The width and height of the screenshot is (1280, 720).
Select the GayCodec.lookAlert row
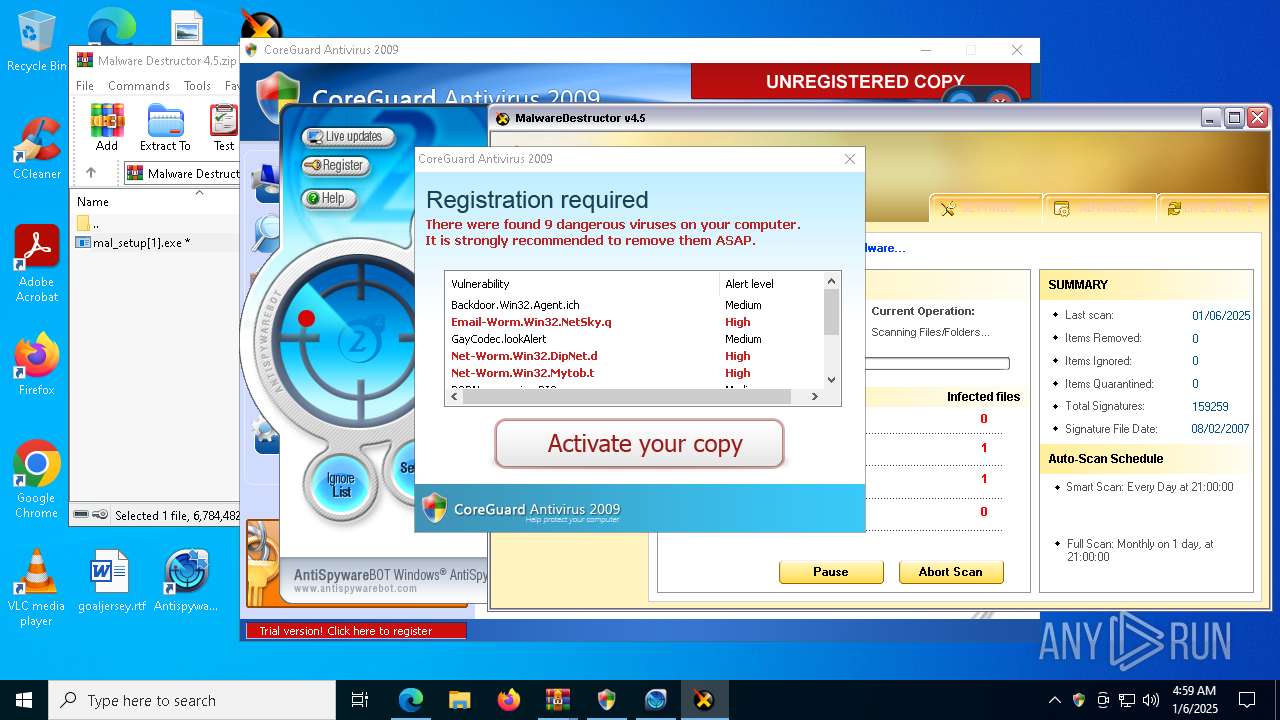[x=634, y=339]
